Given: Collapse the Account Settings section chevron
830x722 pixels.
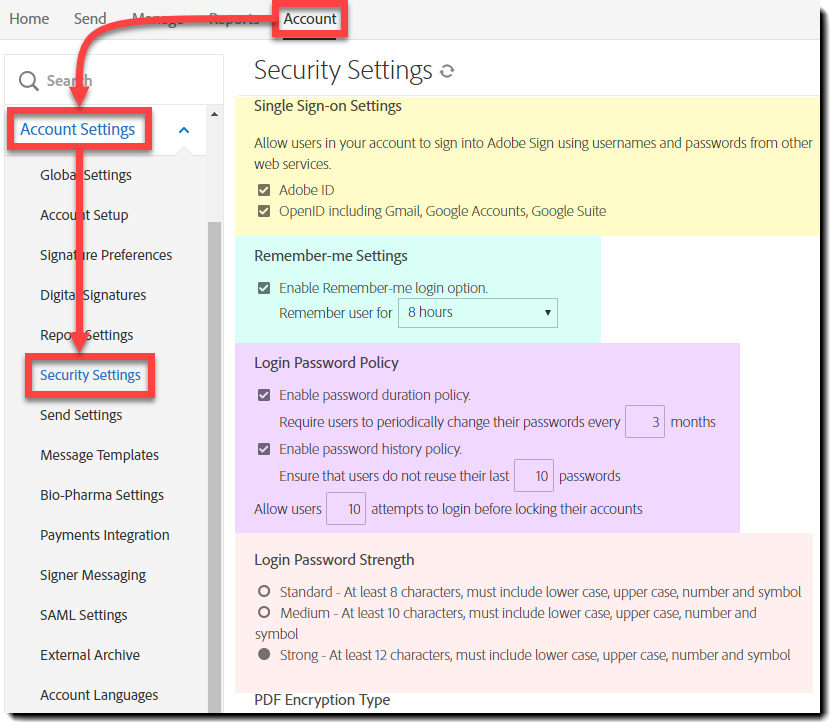Looking at the screenshot, I should (x=184, y=130).
